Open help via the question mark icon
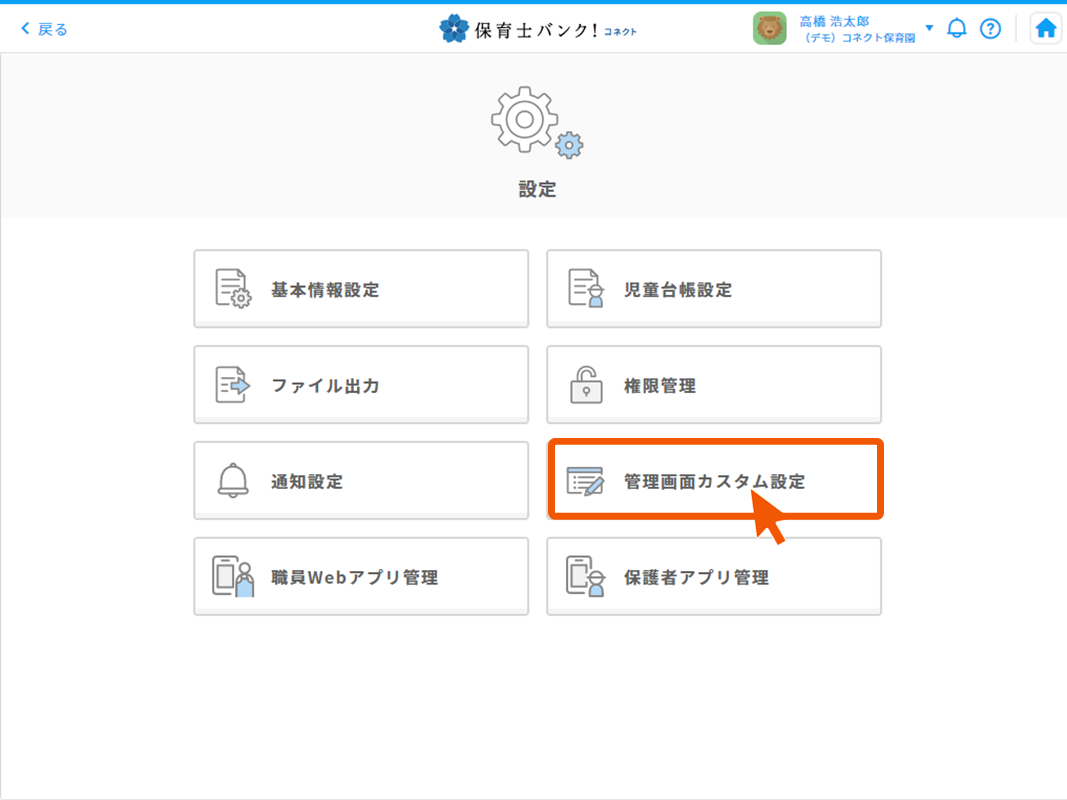The height and width of the screenshot is (800, 1067). 990,29
